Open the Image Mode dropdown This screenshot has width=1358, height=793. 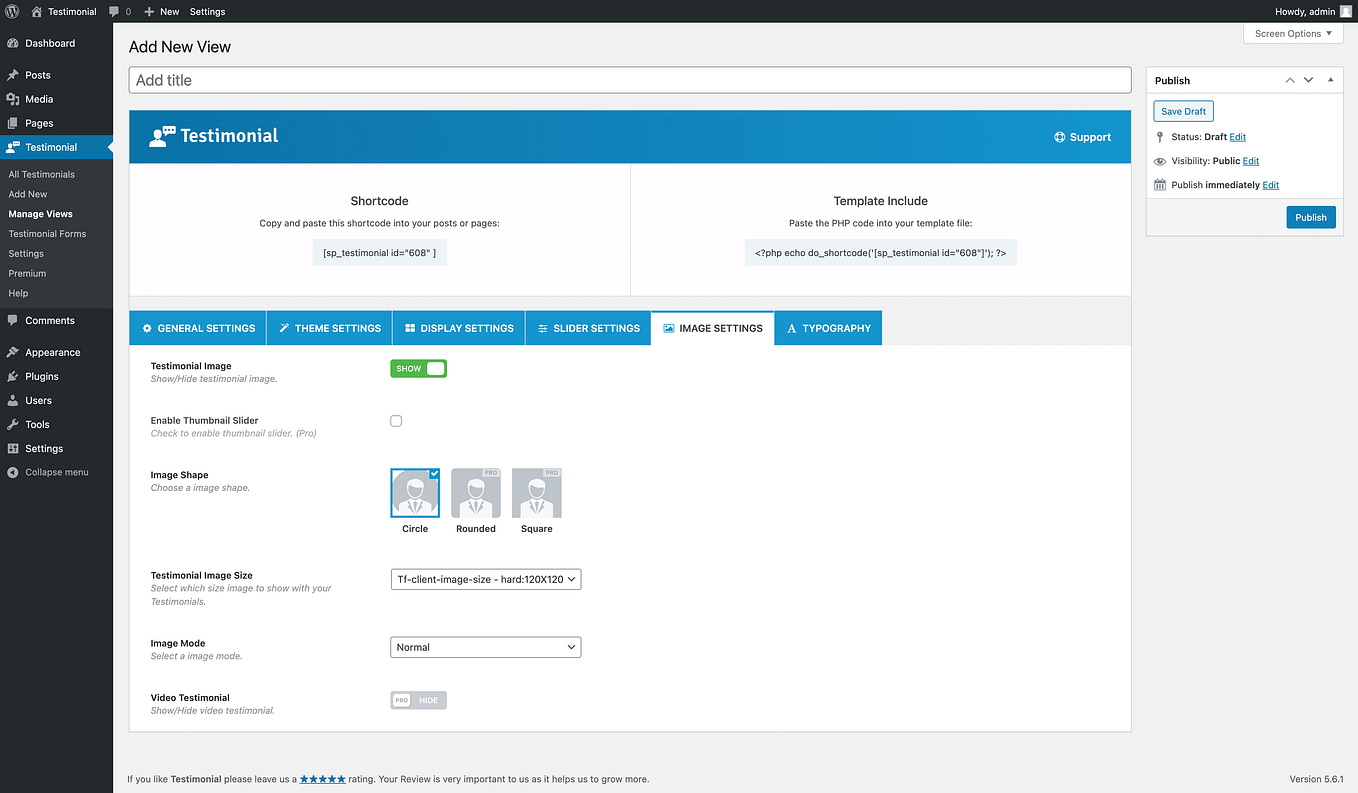pyautogui.click(x=485, y=647)
